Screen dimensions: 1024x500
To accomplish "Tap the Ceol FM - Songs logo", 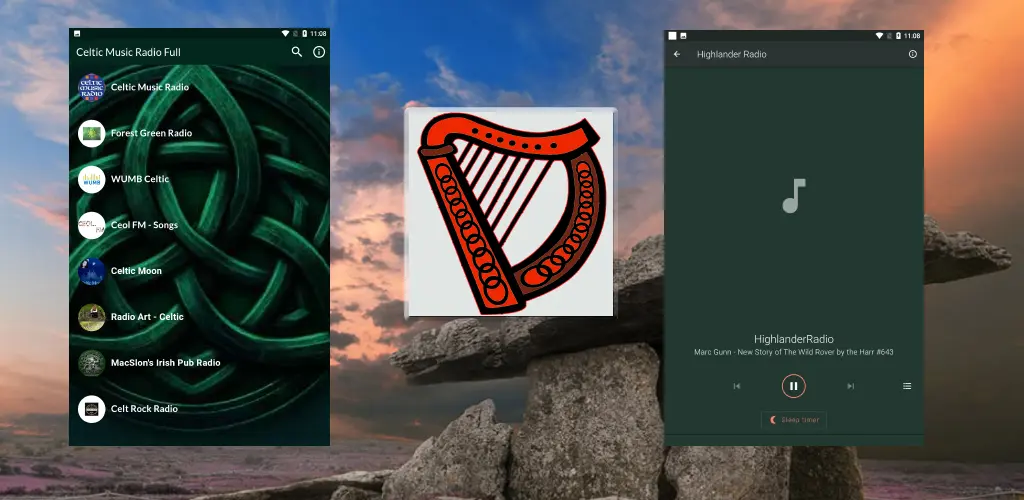I will click(91, 225).
